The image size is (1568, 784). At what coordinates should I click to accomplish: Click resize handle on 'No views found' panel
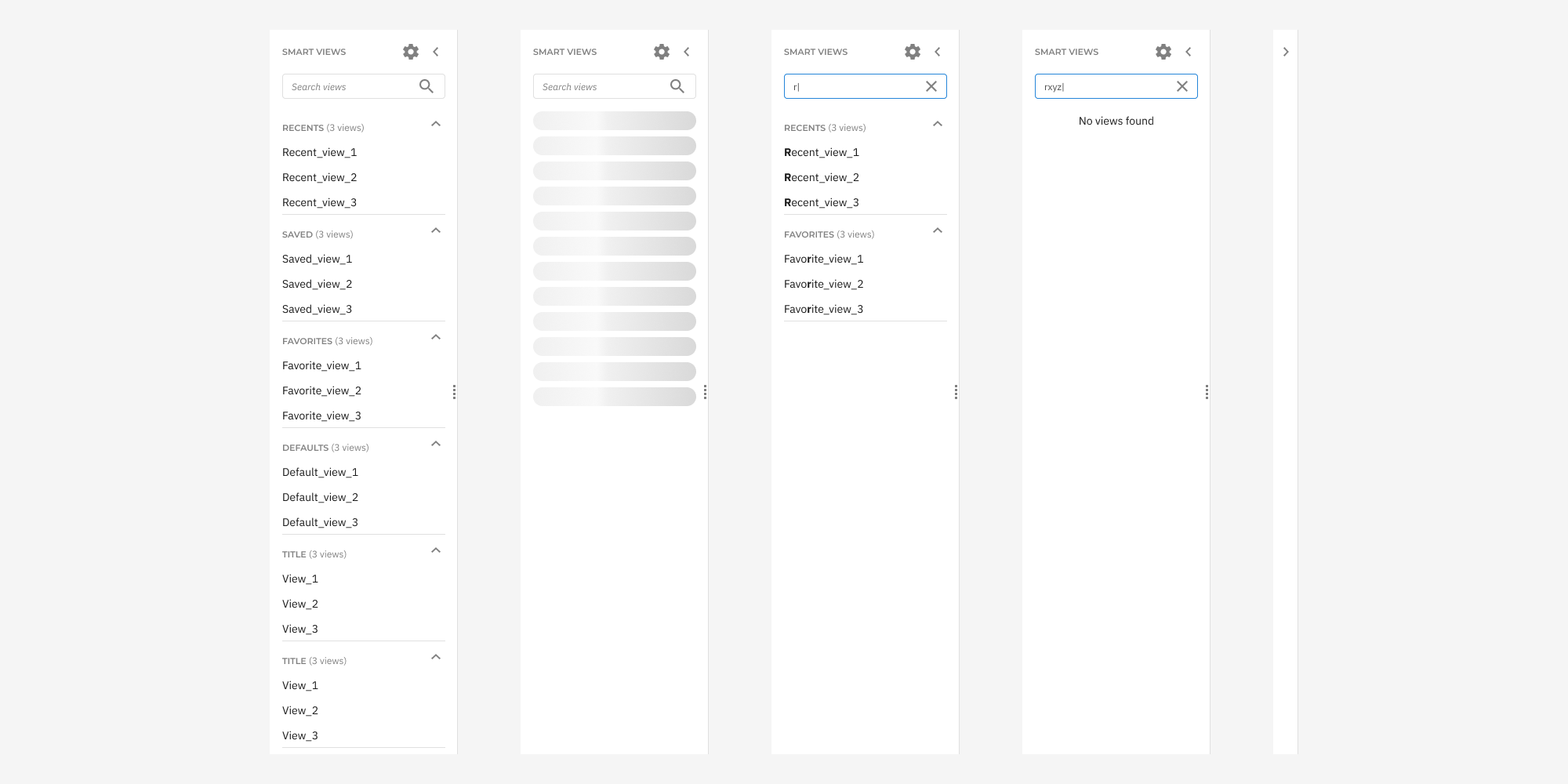click(1207, 392)
